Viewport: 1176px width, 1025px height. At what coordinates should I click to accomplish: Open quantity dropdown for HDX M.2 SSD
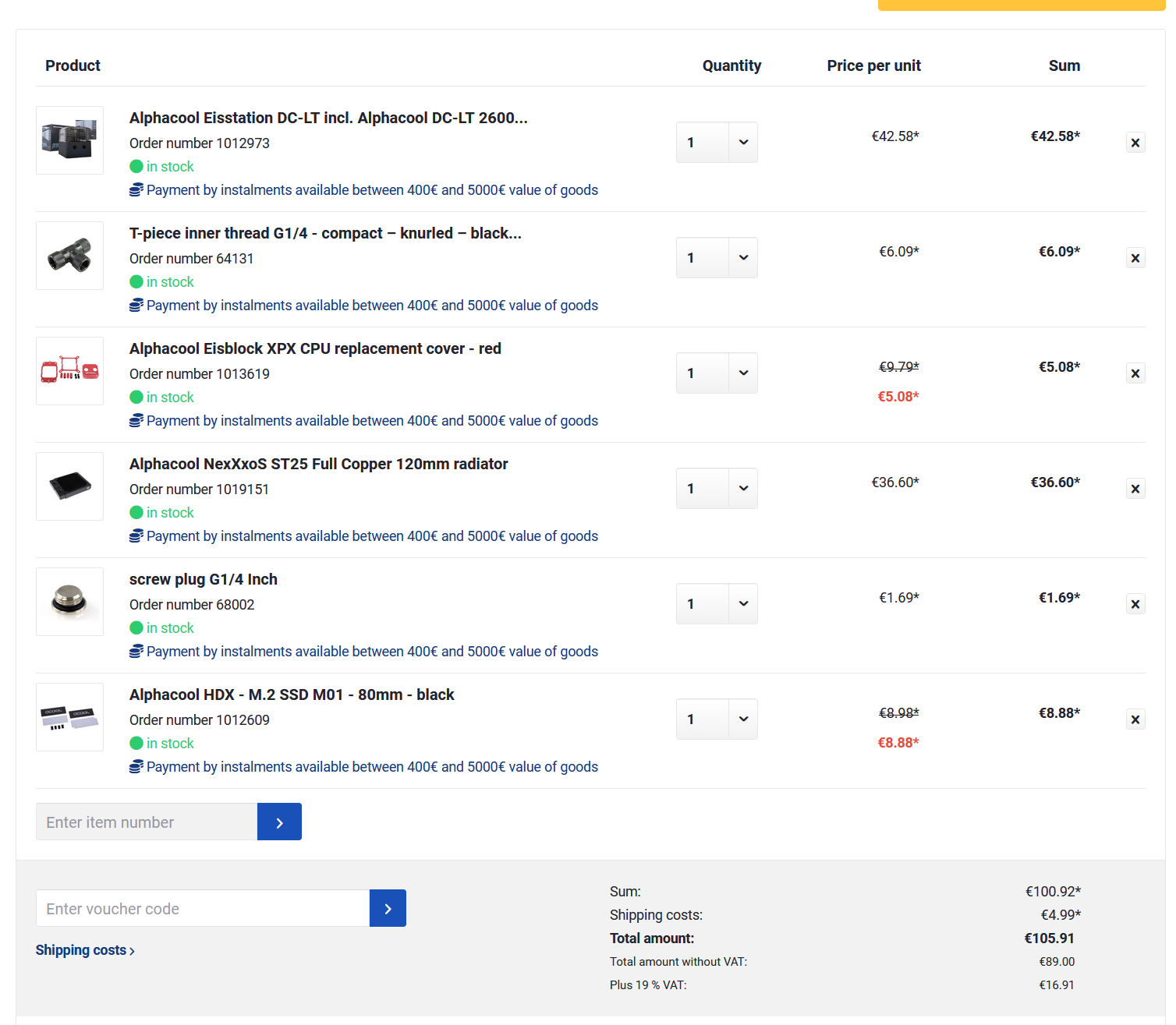tap(717, 719)
